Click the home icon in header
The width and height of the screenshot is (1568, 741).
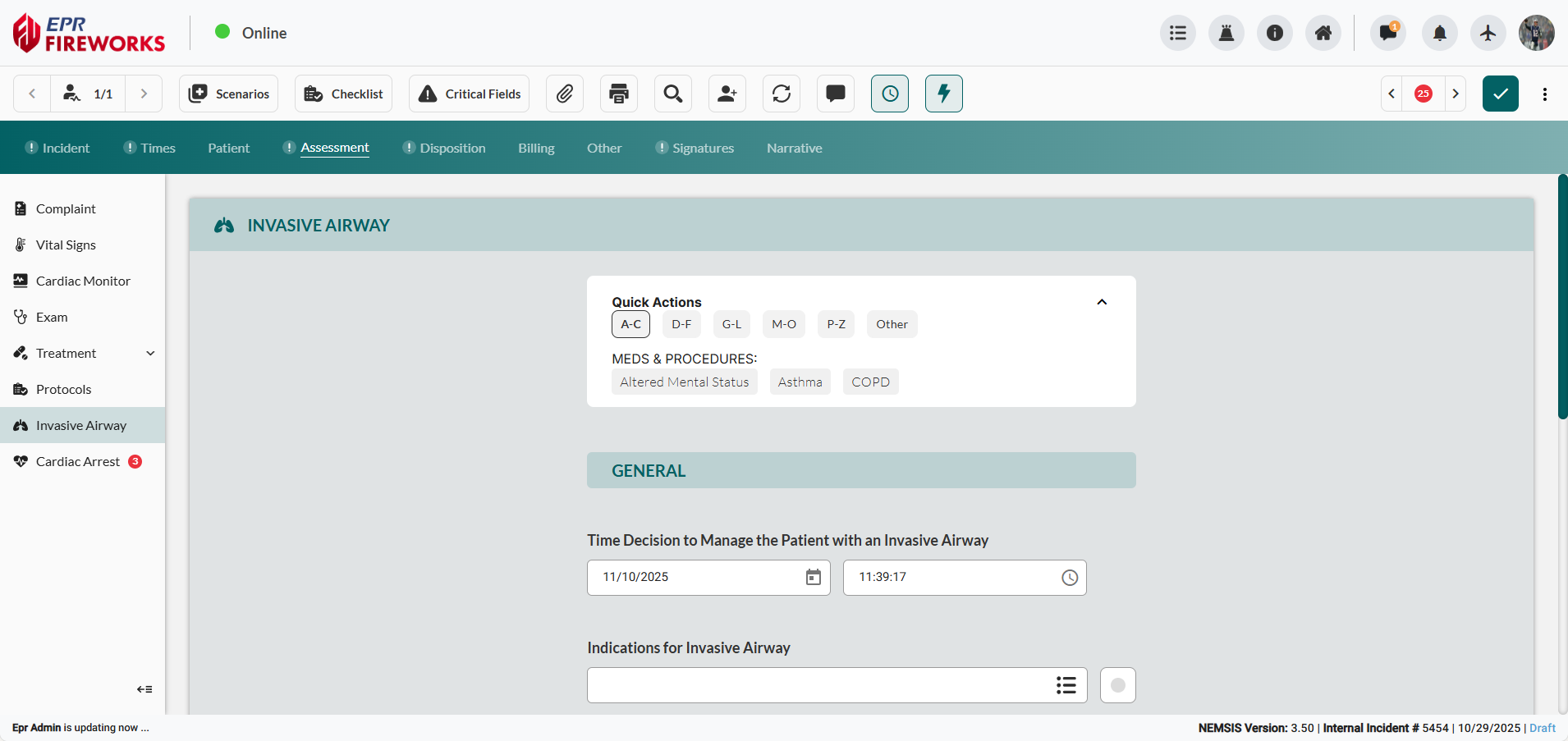[x=1323, y=33]
